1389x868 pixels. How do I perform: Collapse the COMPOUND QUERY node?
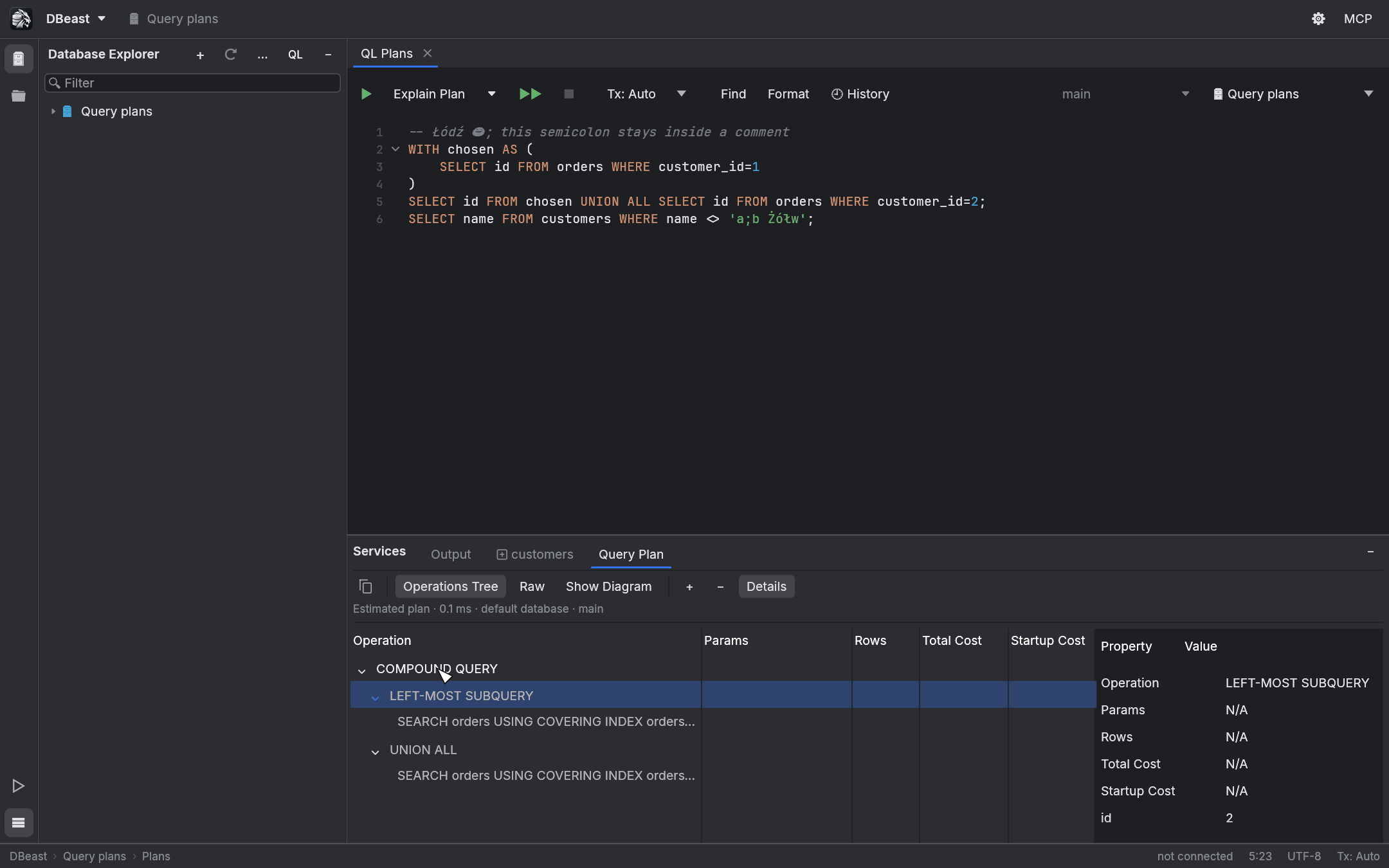tap(362, 670)
